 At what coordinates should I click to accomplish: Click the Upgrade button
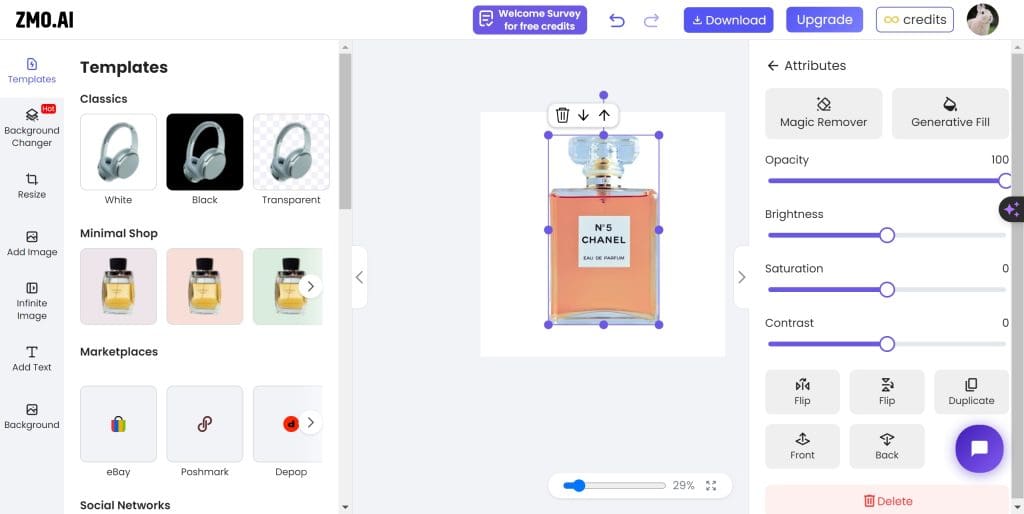[x=824, y=20]
